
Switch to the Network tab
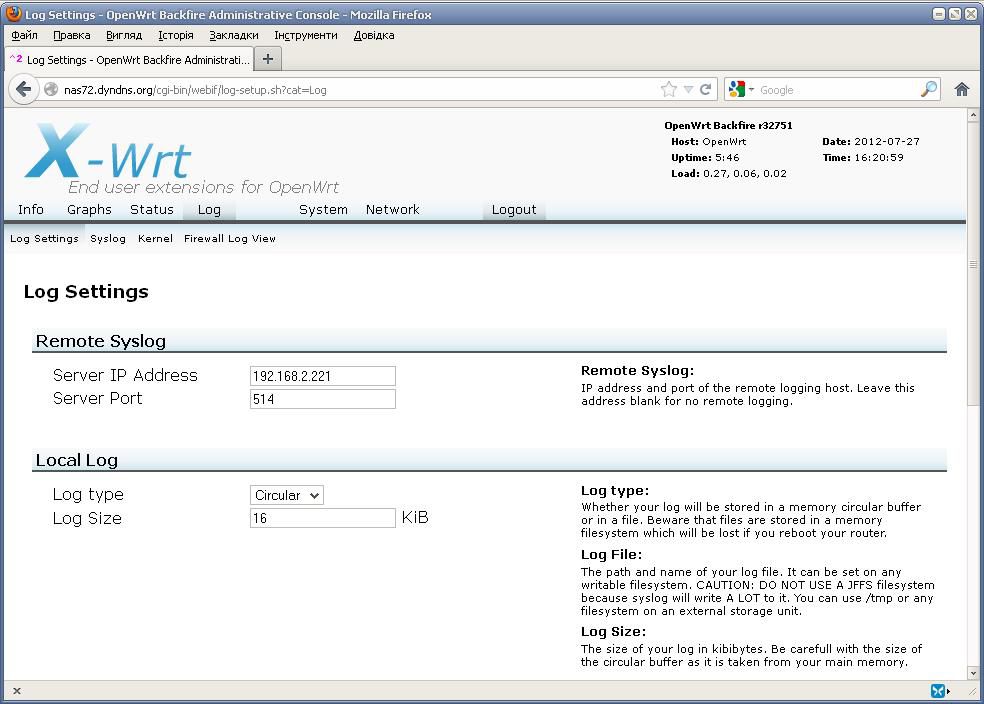pyautogui.click(x=392, y=209)
